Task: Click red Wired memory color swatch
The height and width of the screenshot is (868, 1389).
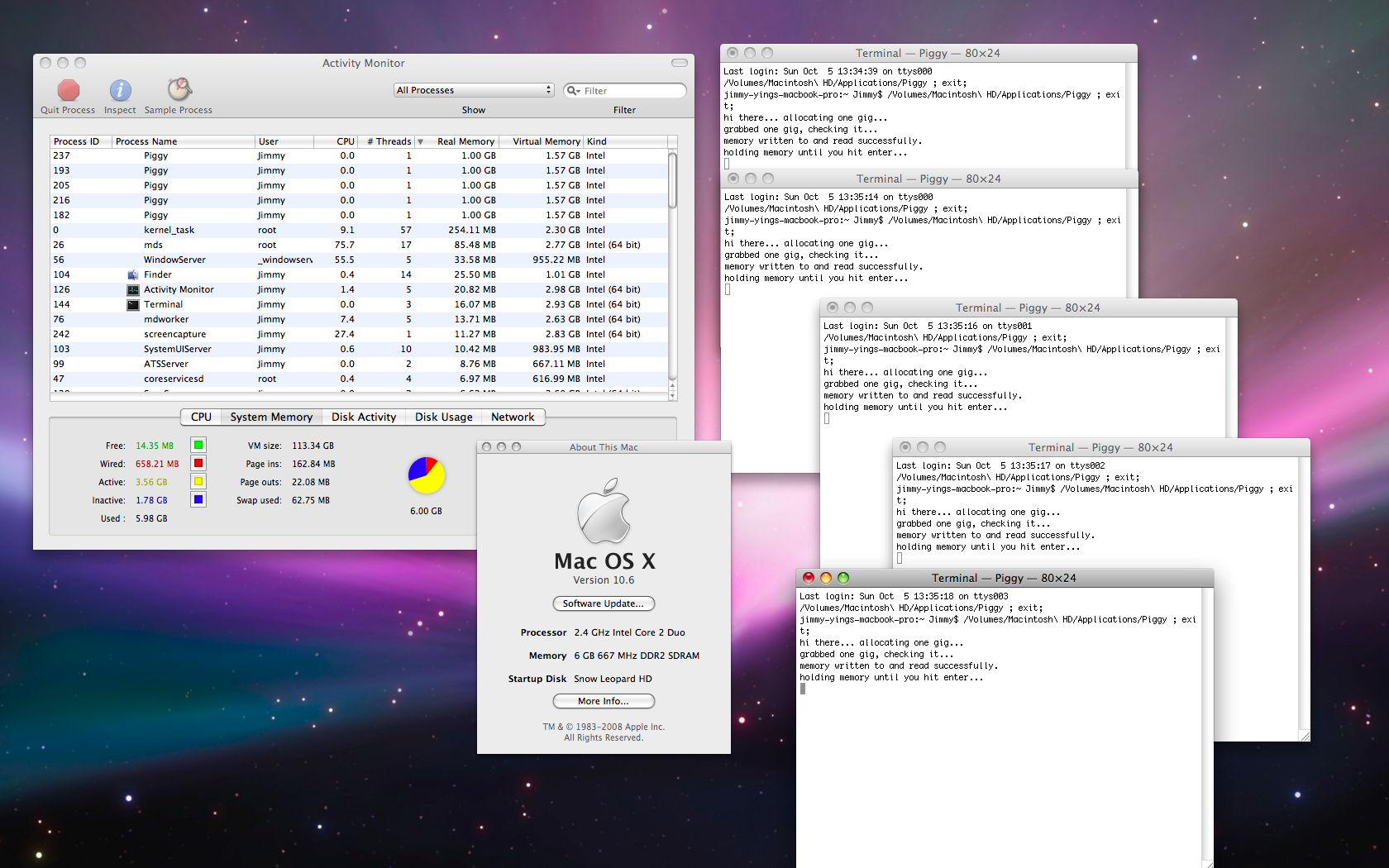Action: click(198, 463)
